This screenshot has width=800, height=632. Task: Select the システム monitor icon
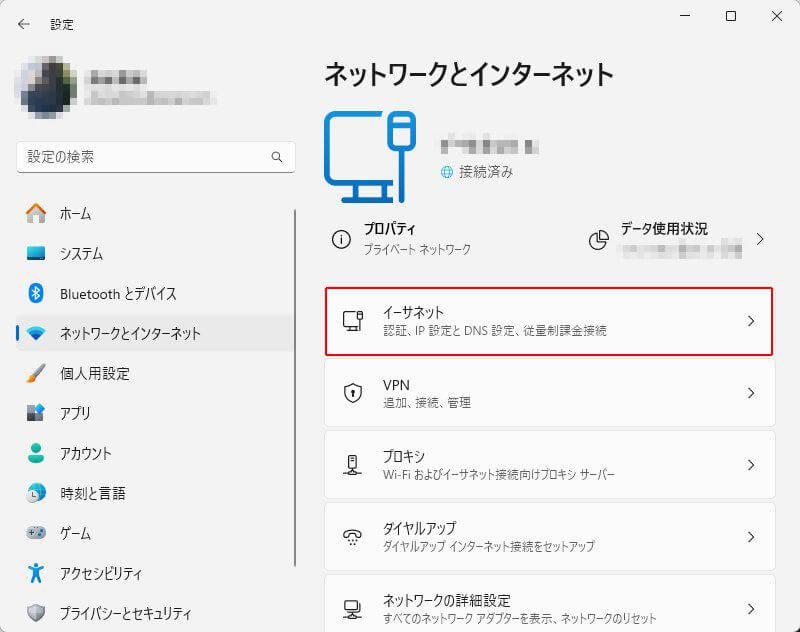tap(36, 253)
